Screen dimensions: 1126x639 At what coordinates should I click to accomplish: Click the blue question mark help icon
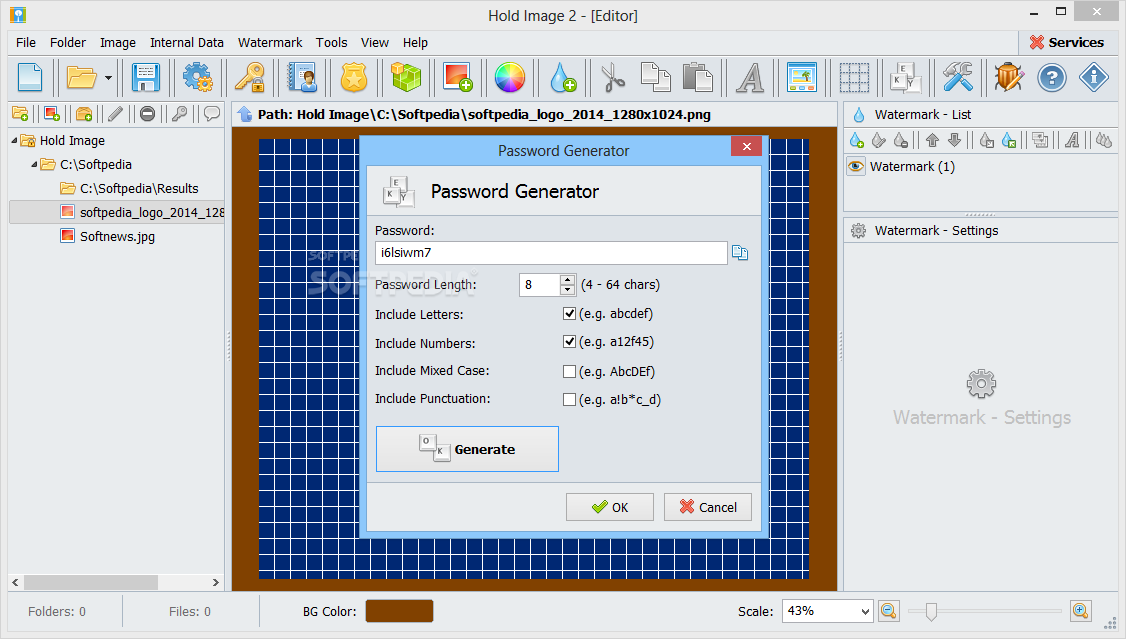[x=1052, y=77]
